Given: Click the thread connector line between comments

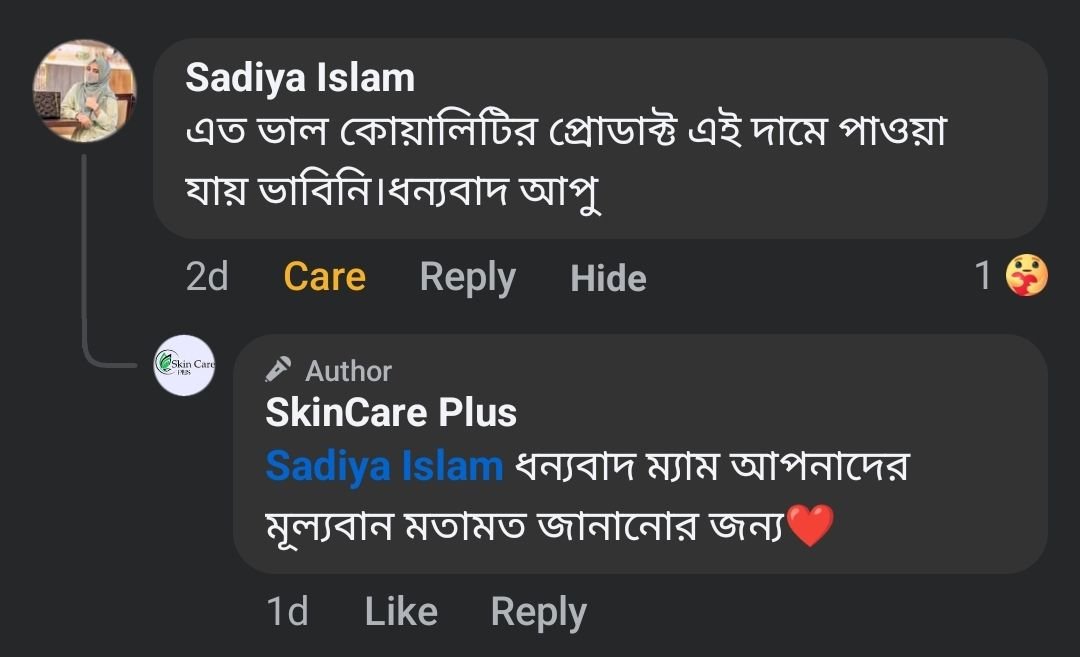Looking at the screenshot, I should (86, 260).
